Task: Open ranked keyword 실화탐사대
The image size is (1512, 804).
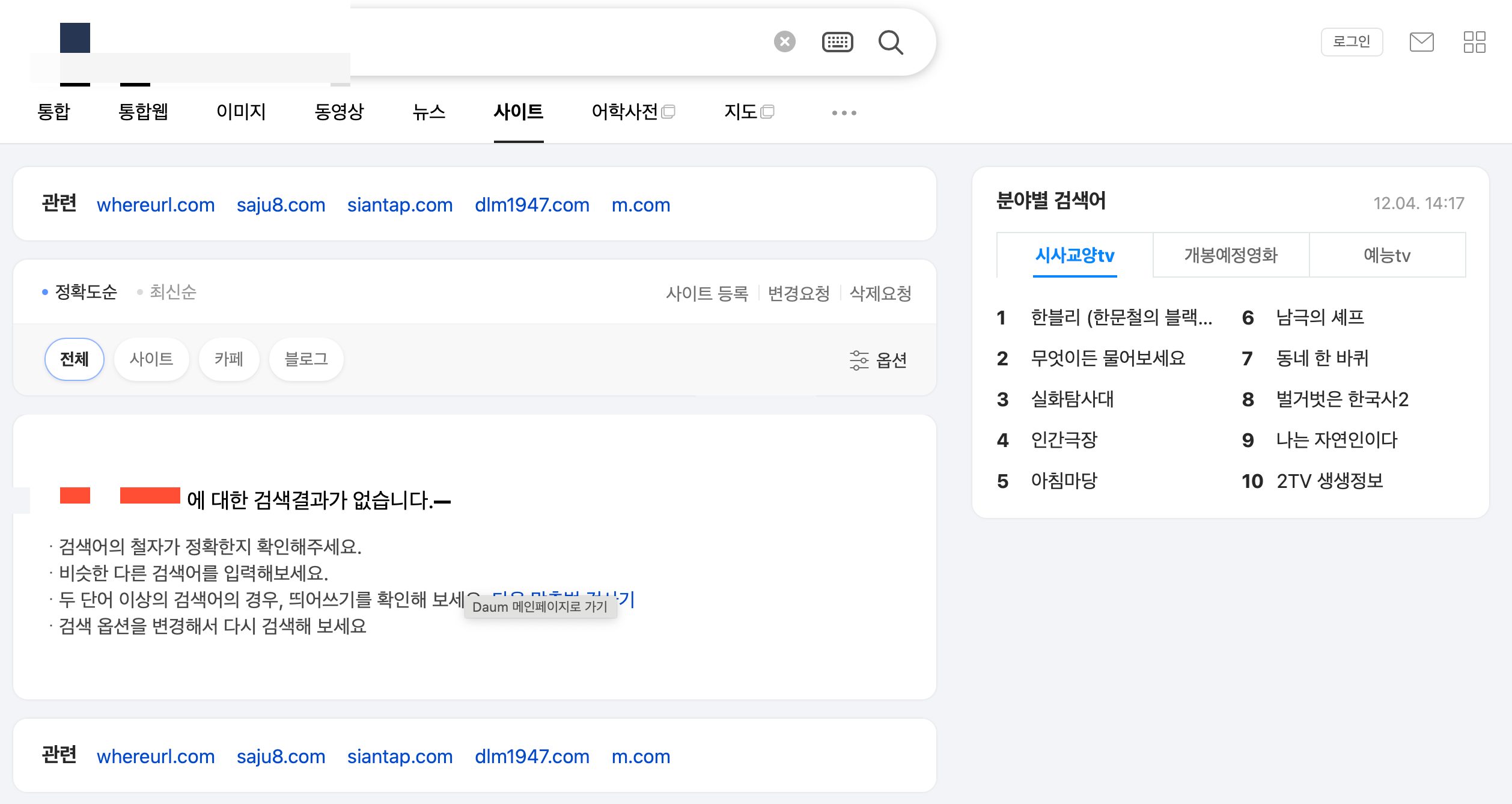Action: click(1072, 399)
